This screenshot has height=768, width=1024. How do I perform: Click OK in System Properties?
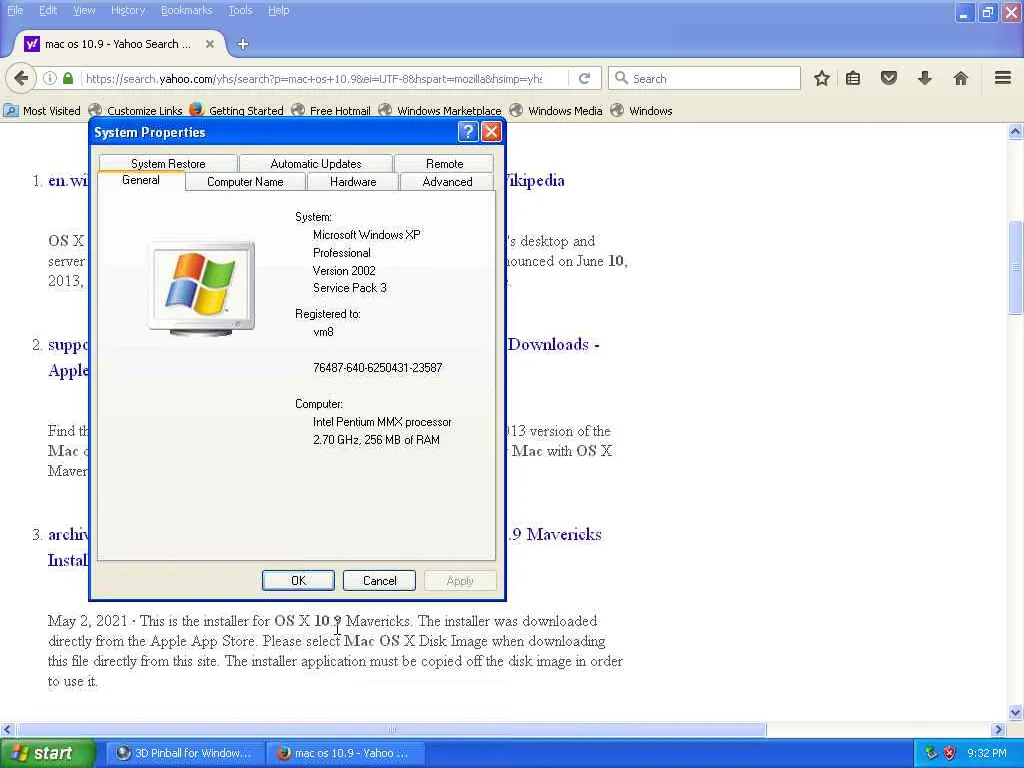pyautogui.click(x=298, y=581)
